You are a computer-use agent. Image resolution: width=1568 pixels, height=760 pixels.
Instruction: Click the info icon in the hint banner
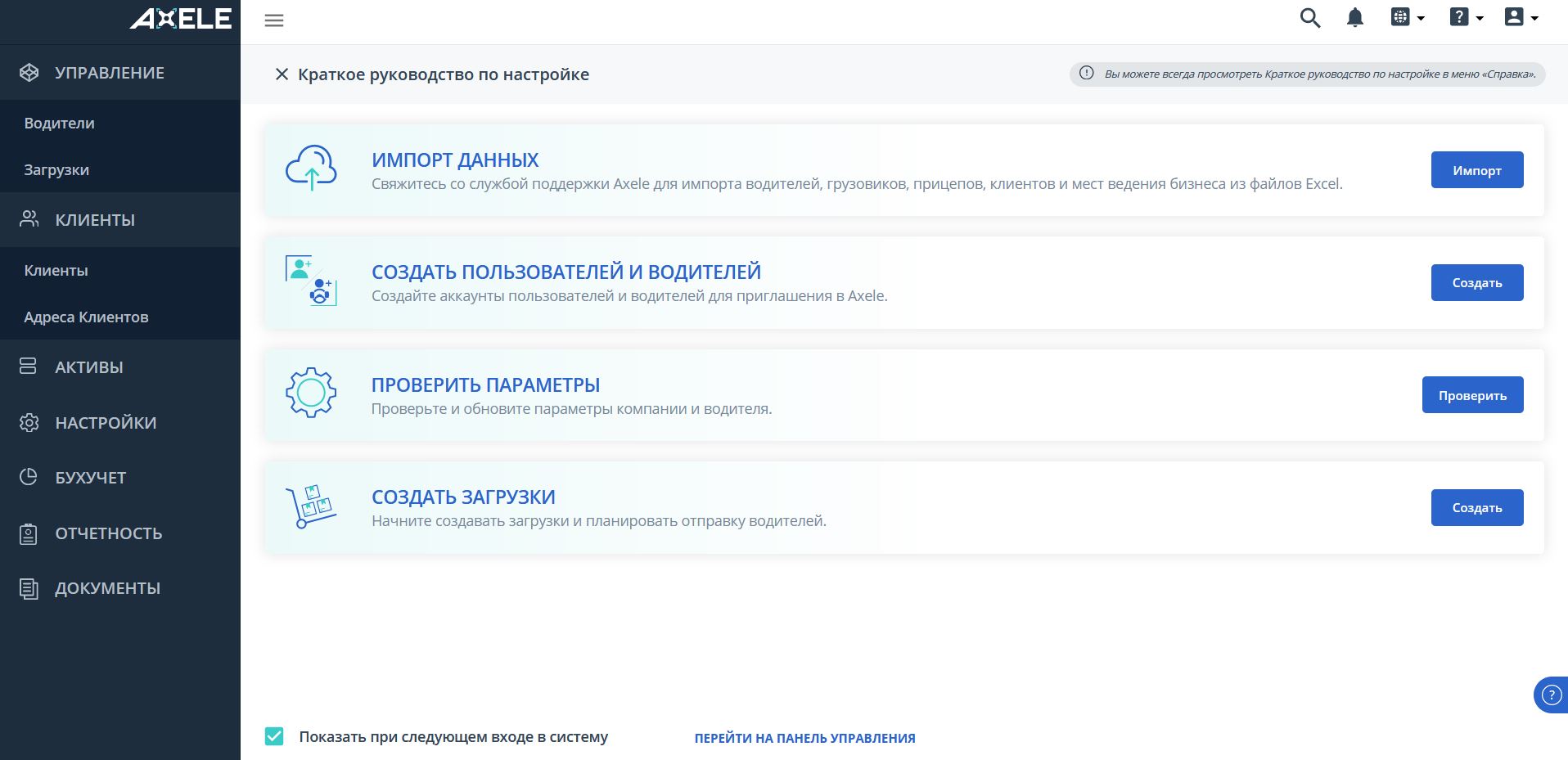[1086, 73]
